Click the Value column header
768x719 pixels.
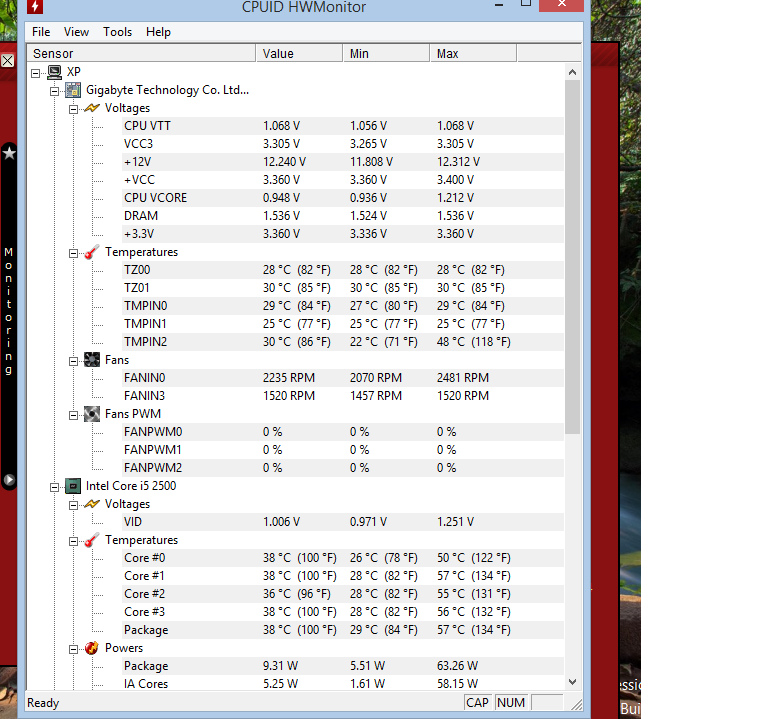[299, 53]
